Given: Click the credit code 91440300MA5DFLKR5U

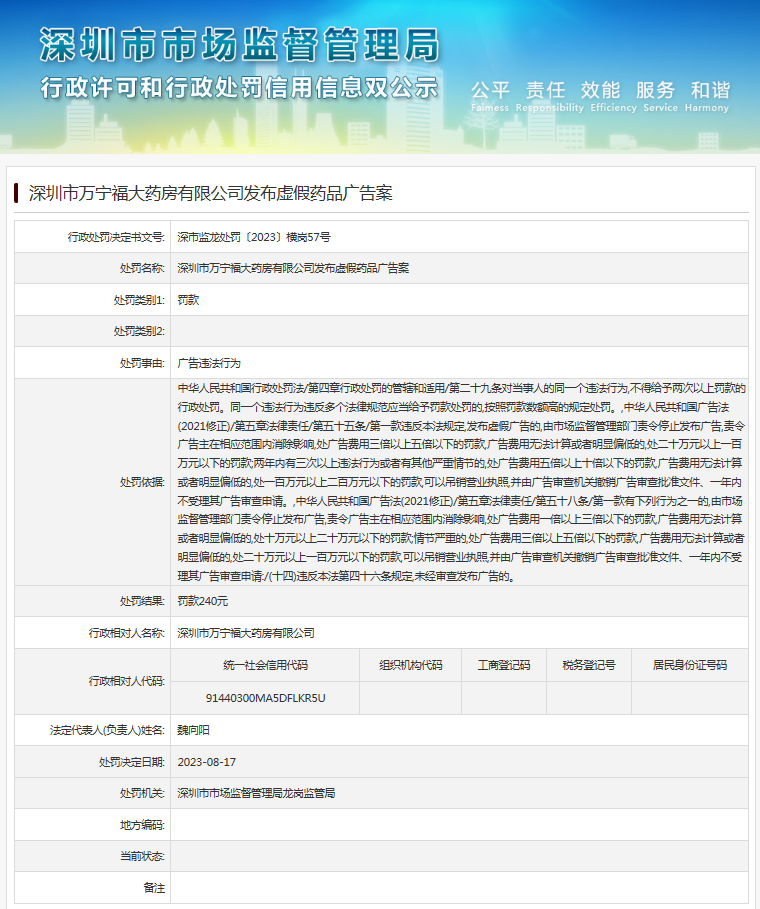Looking at the screenshot, I should 265,697.
